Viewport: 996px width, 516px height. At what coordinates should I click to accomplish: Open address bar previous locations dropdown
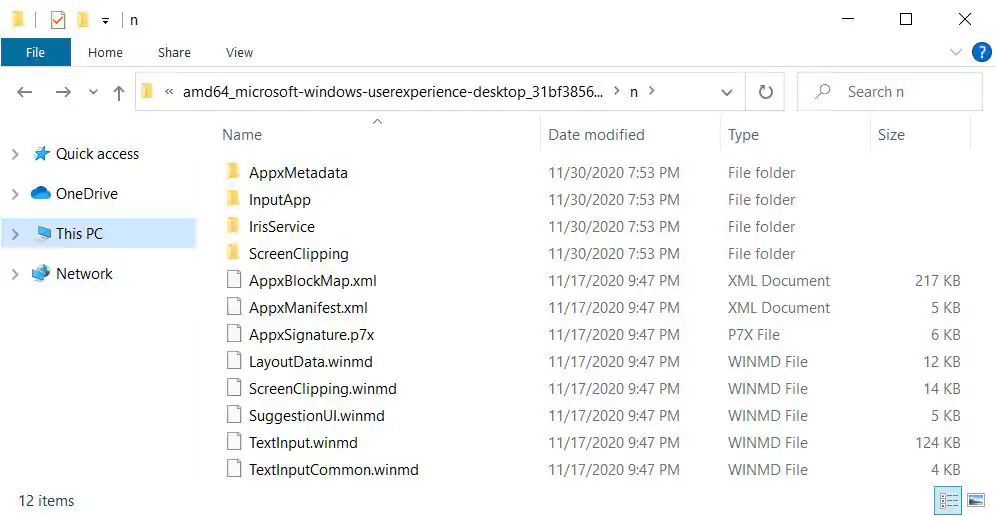click(x=727, y=93)
